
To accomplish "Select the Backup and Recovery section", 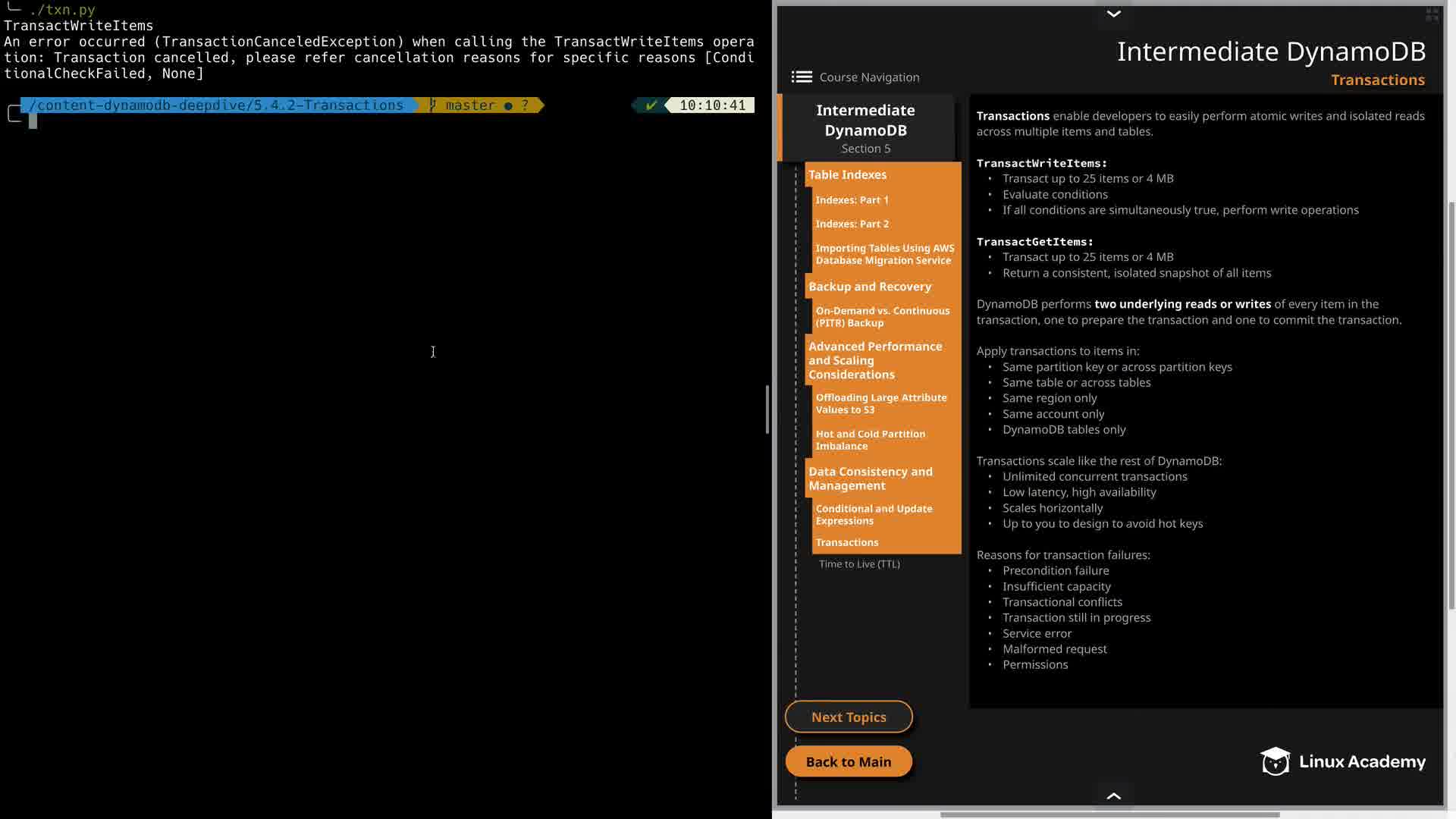I will click(x=869, y=287).
